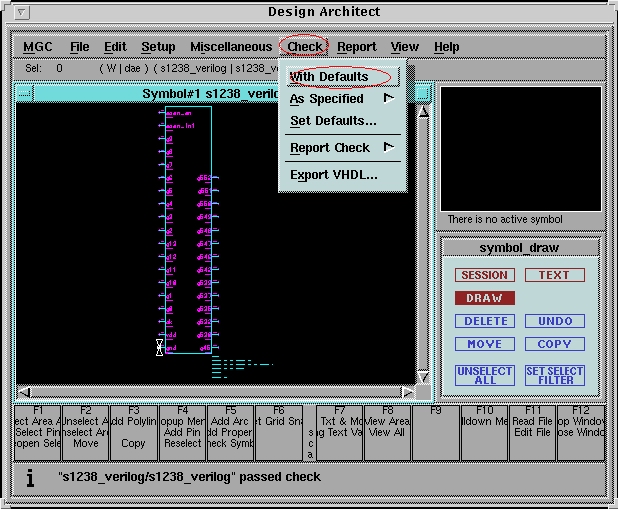Click the F11 Read File softkey
The height and width of the screenshot is (509, 618).
point(533,426)
